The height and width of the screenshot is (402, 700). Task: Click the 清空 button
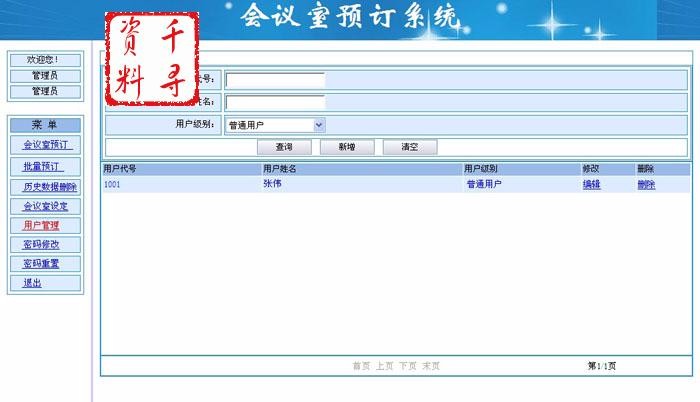[410, 147]
